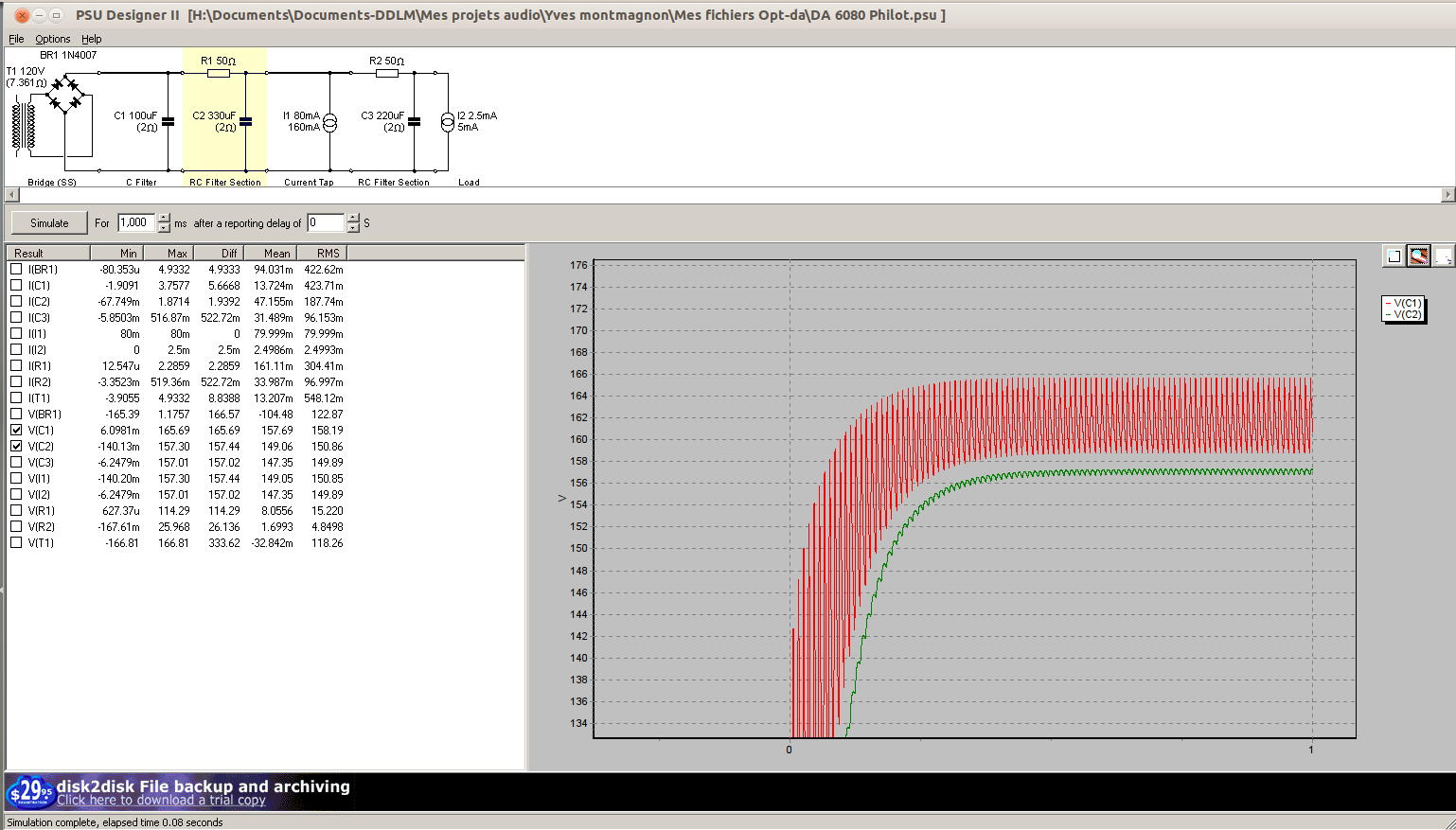
Task: Decrease the reporting delay with down arrow
Action: [x=353, y=228]
